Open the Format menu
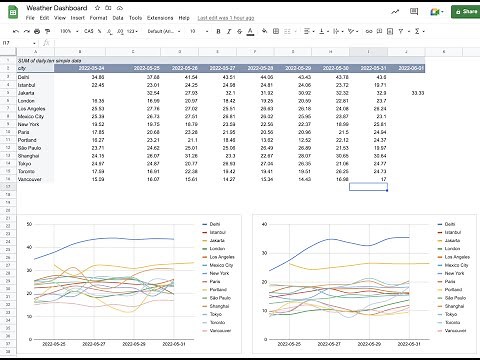Viewport: 480px width, 360px height. pos(98,18)
